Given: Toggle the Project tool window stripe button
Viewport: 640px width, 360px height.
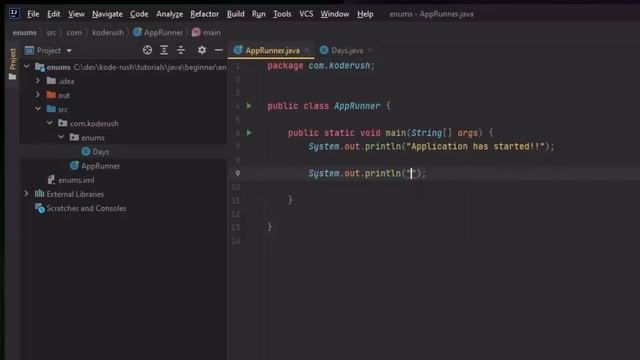Looking at the screenshot, I should coord(13,64).
